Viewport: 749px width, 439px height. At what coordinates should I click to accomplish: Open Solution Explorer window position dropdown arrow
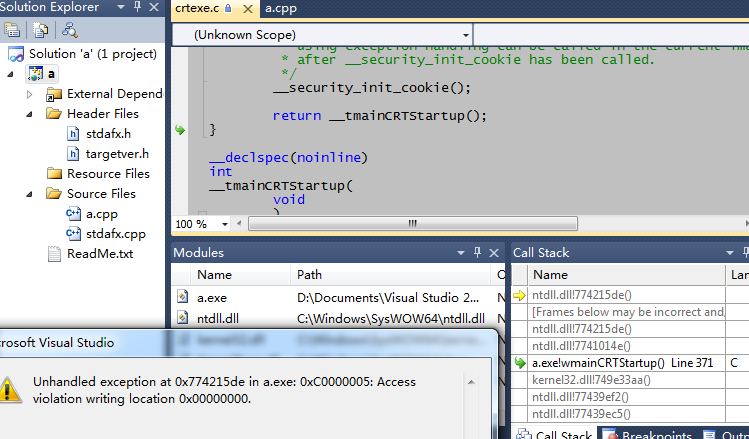point(118,8)
